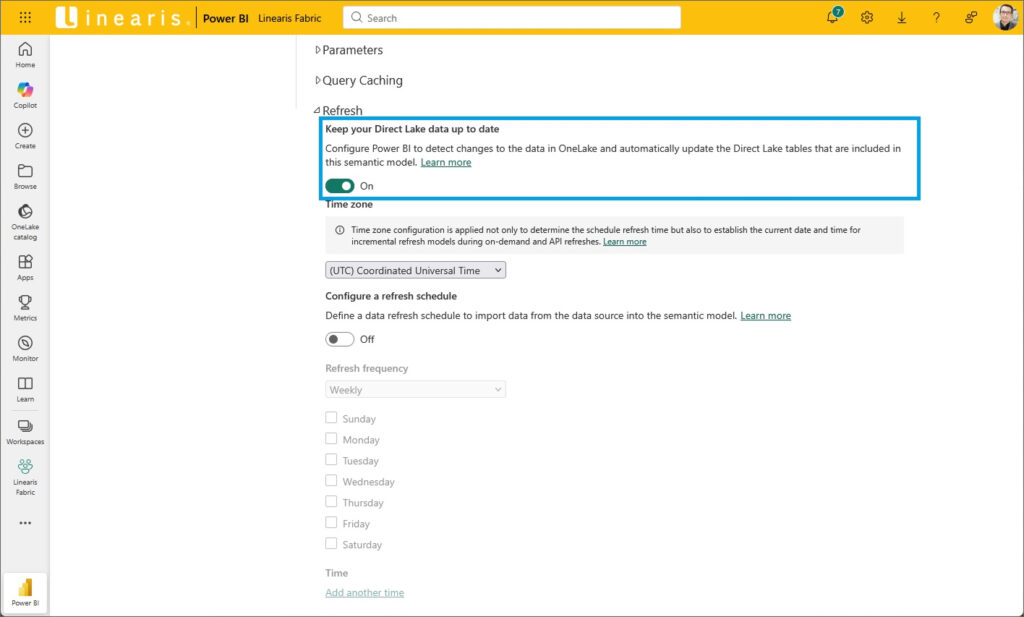Click the Search box in header
This screenshot has height=617, width=1024.
point(511,17)
